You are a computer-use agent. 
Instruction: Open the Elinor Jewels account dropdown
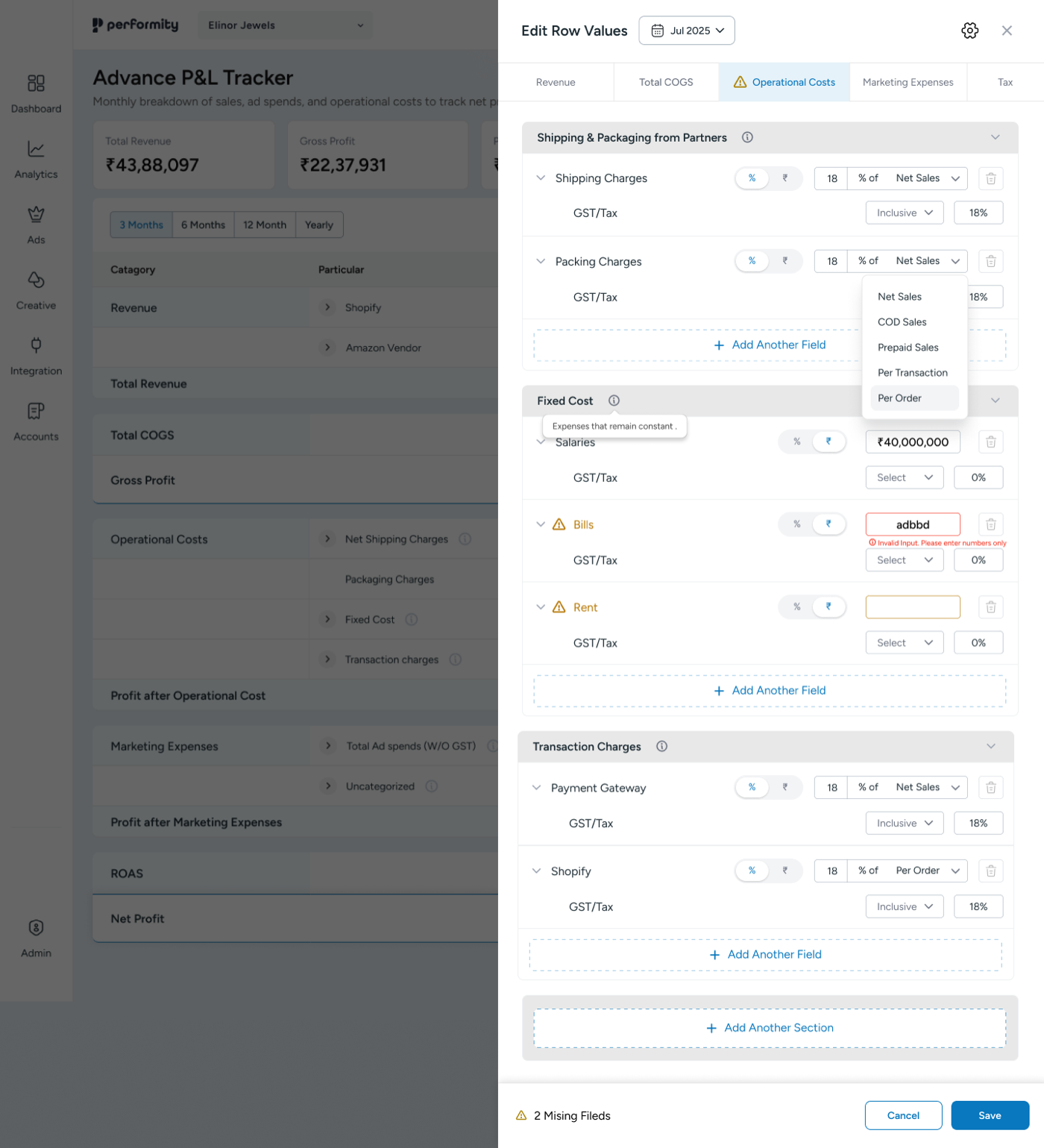(x=286, y=25)
